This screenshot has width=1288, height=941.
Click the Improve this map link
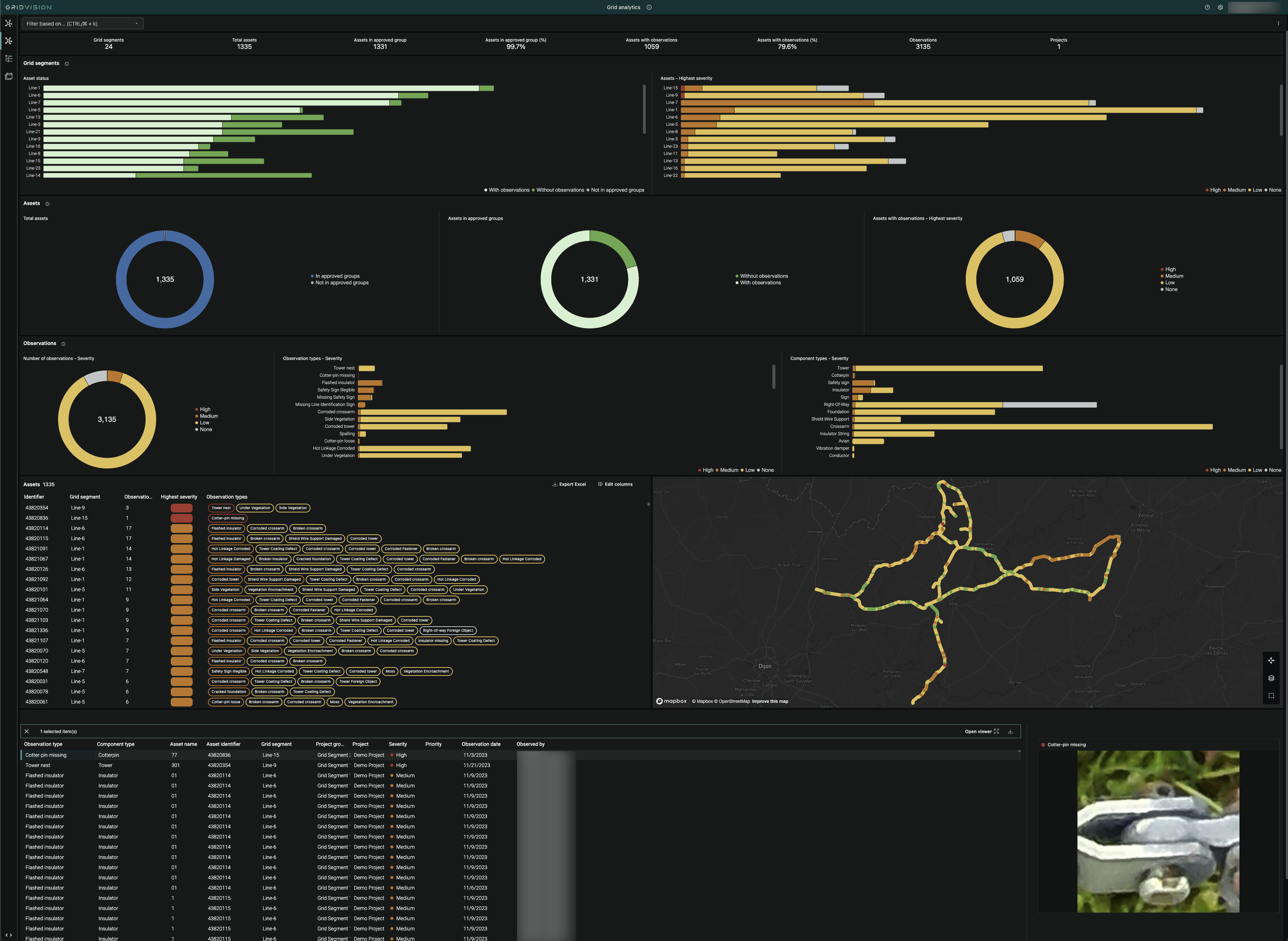coord(770,701)
